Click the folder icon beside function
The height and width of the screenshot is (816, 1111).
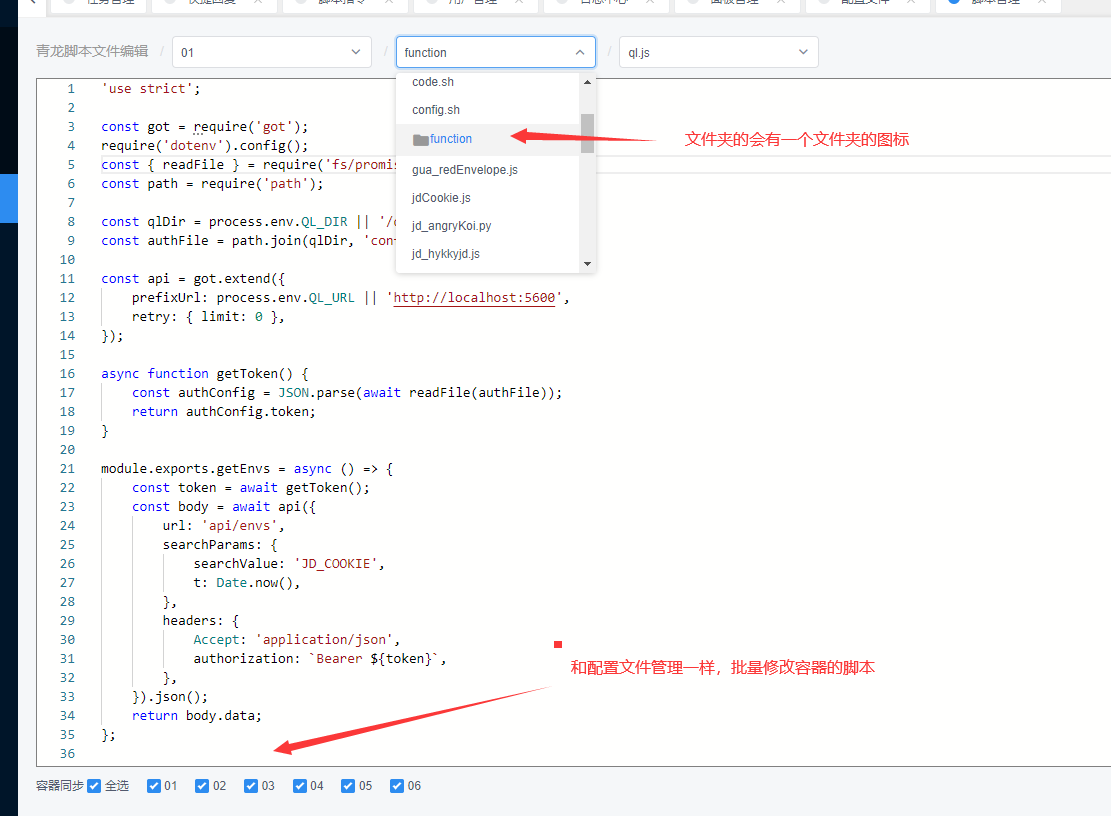tap(421, 140)
